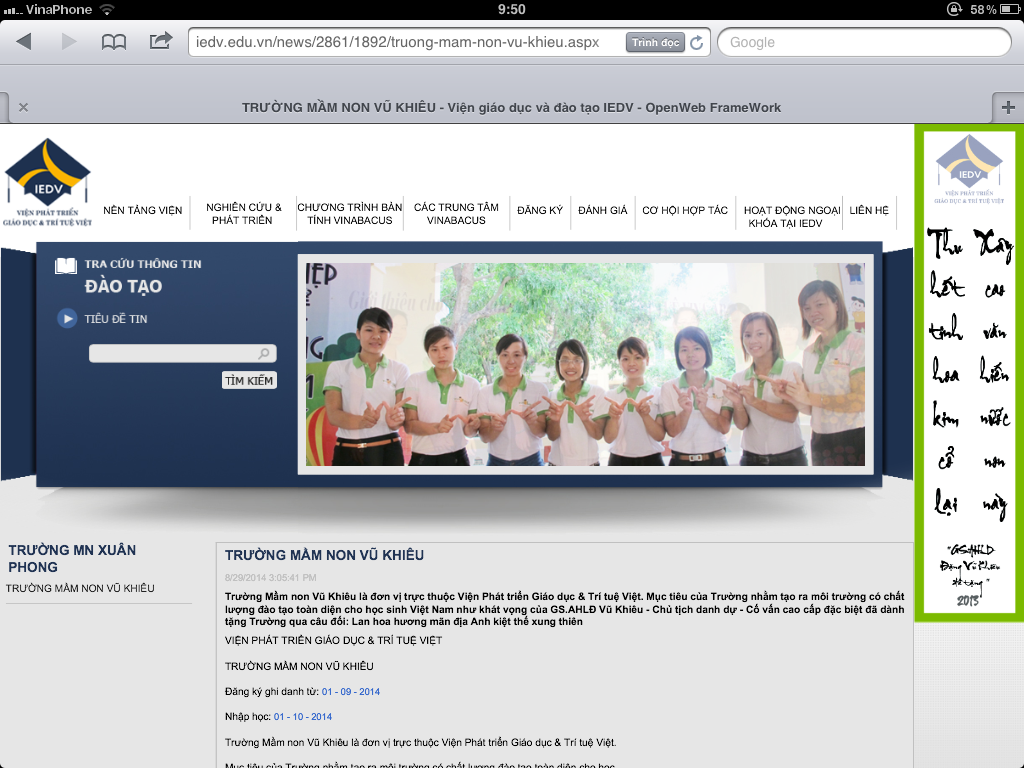Click the teachers group photo banner
The width and height of the screenshot is (1024, 768).
(x=585, y=364)
